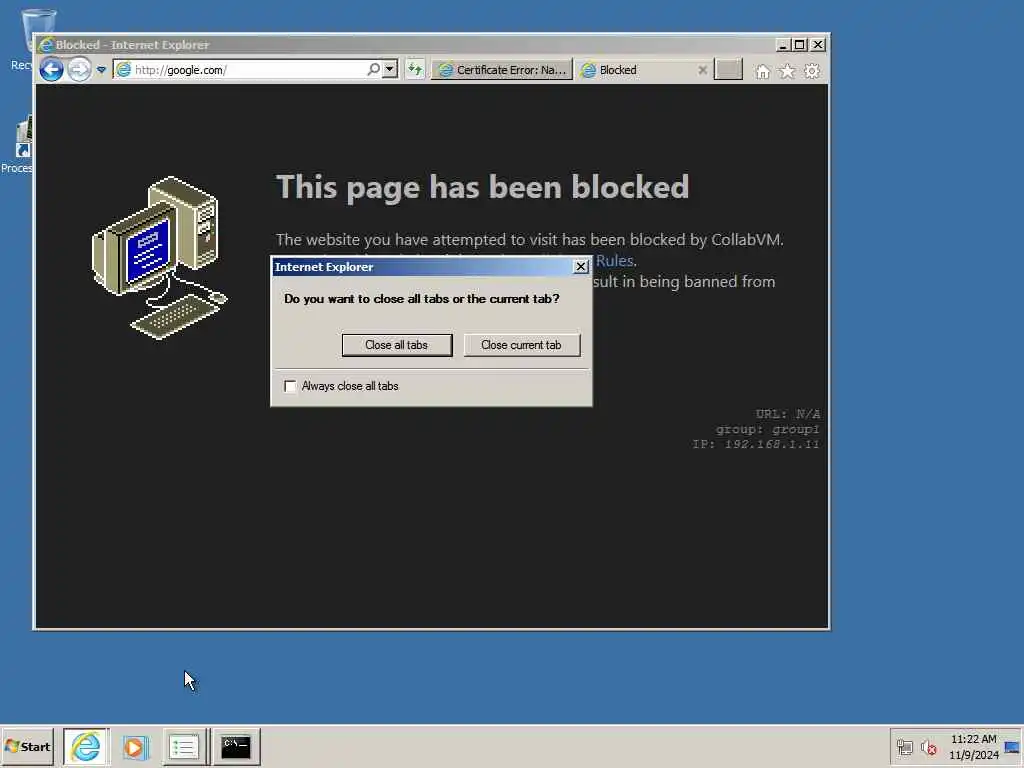
Task: Click the muted volume tray icon
Action: point(928,747)
